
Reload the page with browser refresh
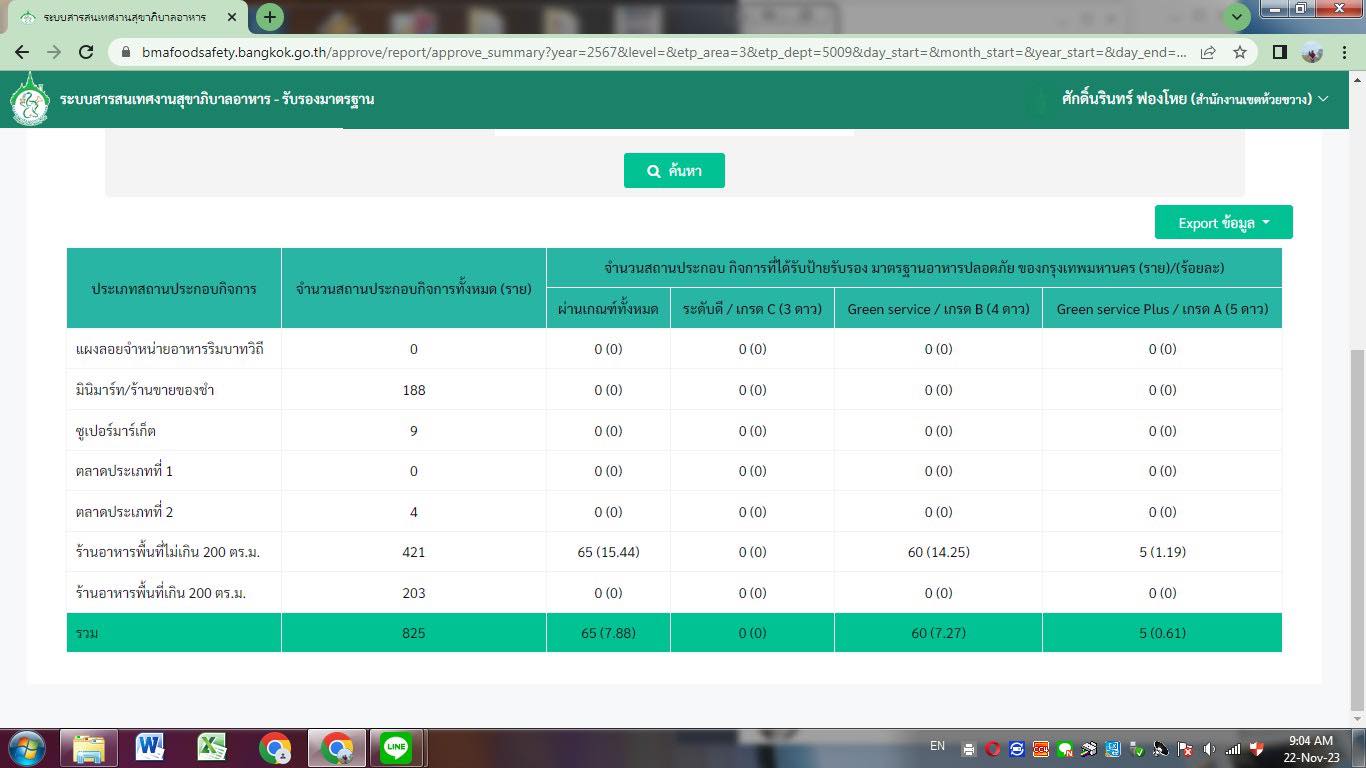pos(86,52)
